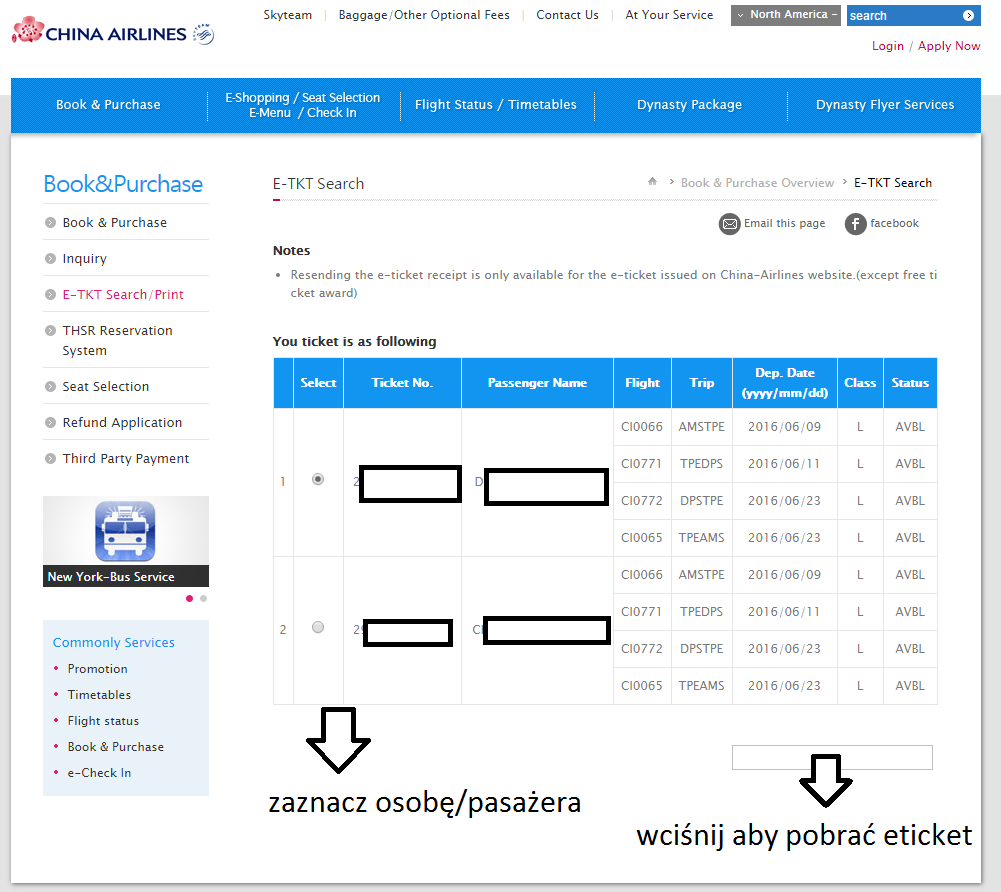Click bullet icon beside Refund Application item
The image size is (1001, 892).
click(x=50, y=423)
